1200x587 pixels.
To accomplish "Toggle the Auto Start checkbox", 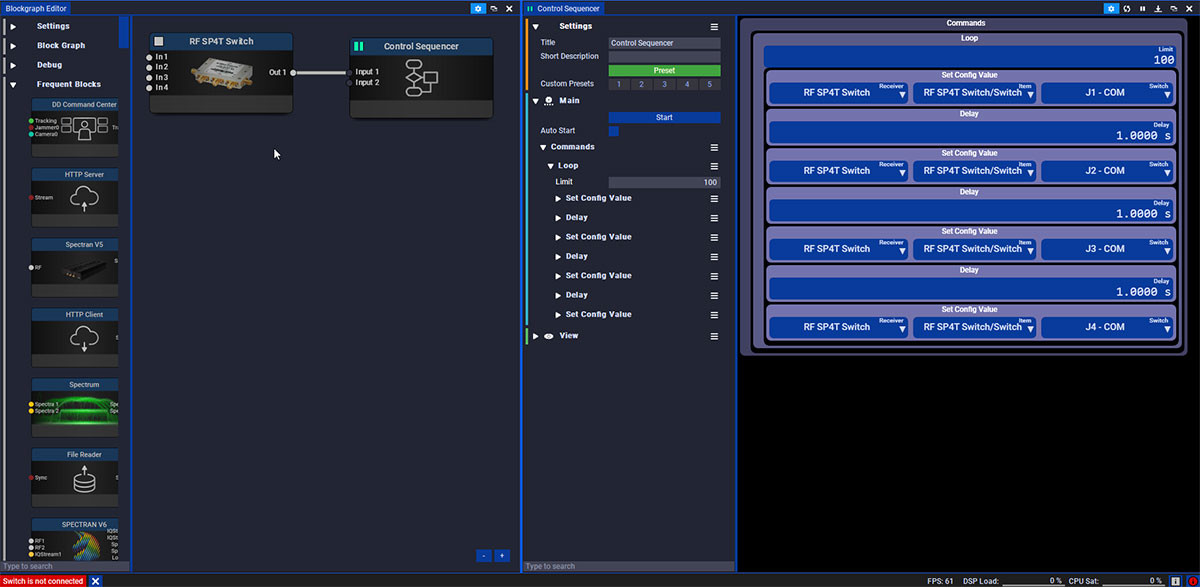I will [614, 131].
